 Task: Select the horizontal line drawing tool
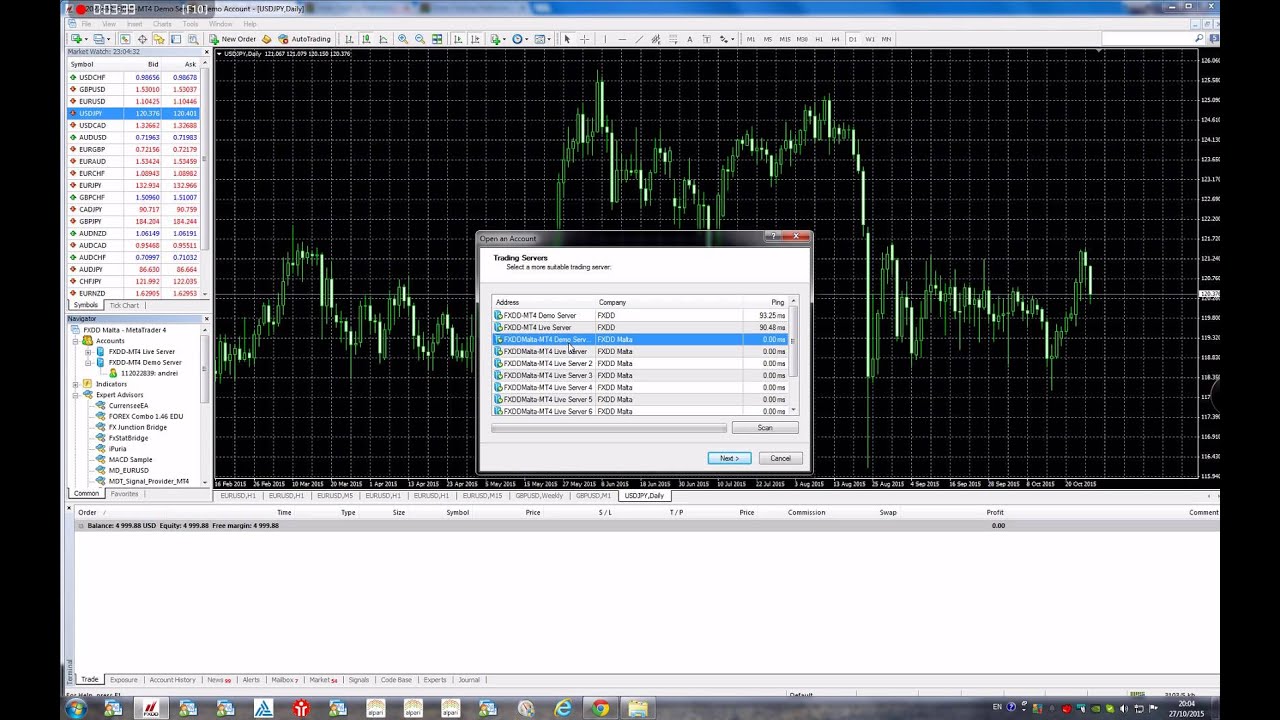point(622,39)
